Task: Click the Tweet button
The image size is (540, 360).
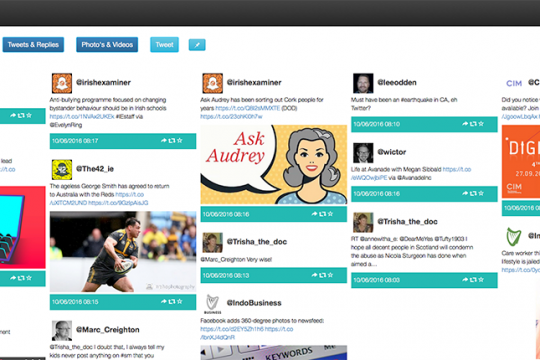Action: 164,45
